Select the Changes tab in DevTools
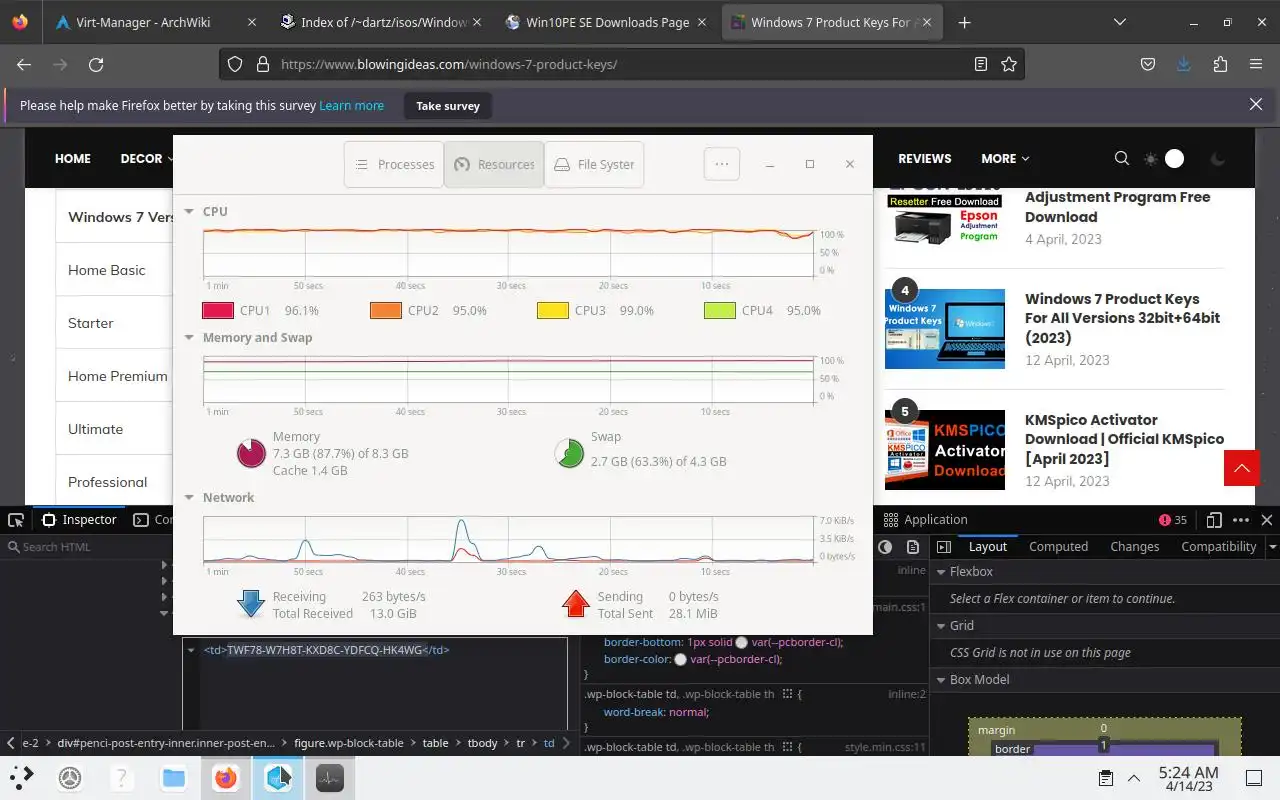 click(1134, 547)
